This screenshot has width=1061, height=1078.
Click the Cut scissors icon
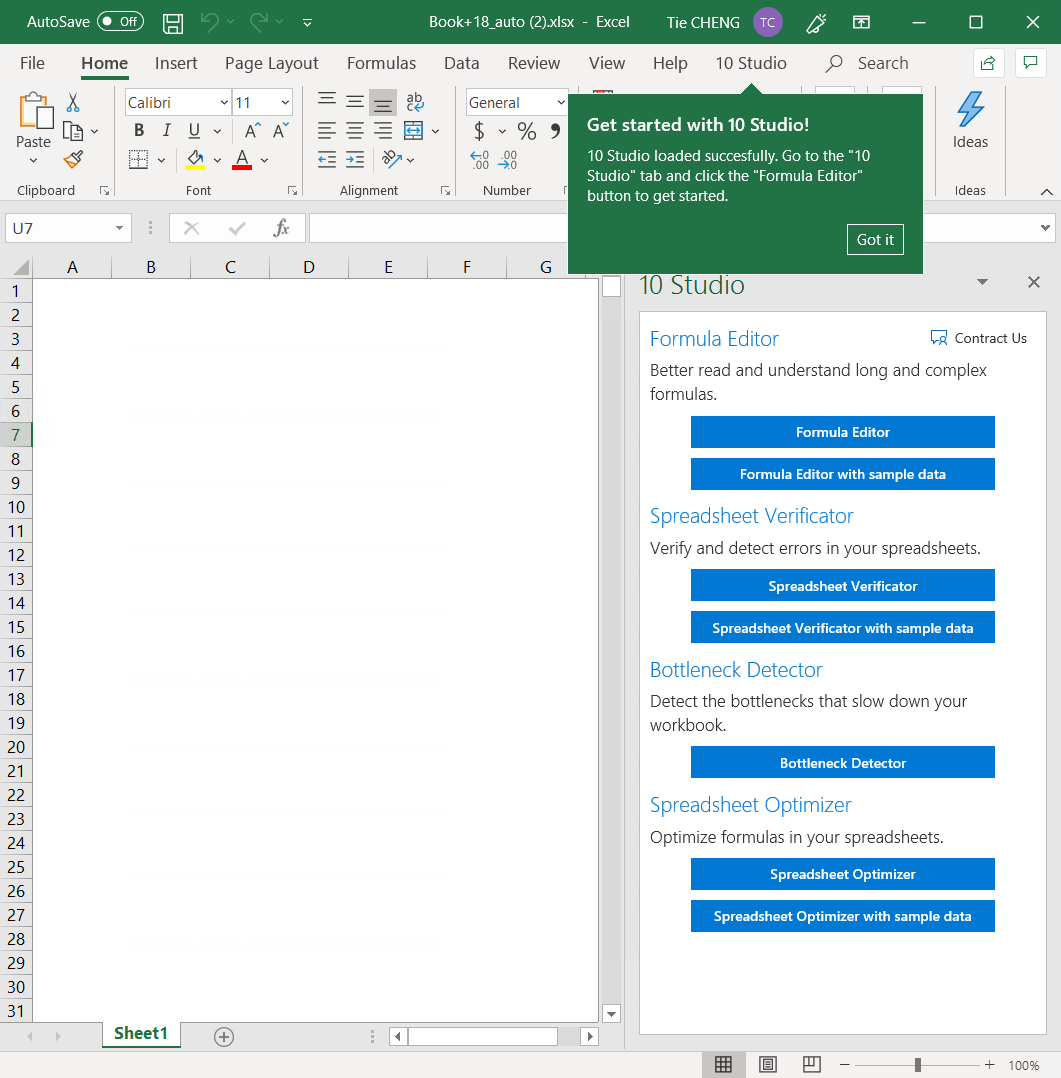tap(73, 102)
